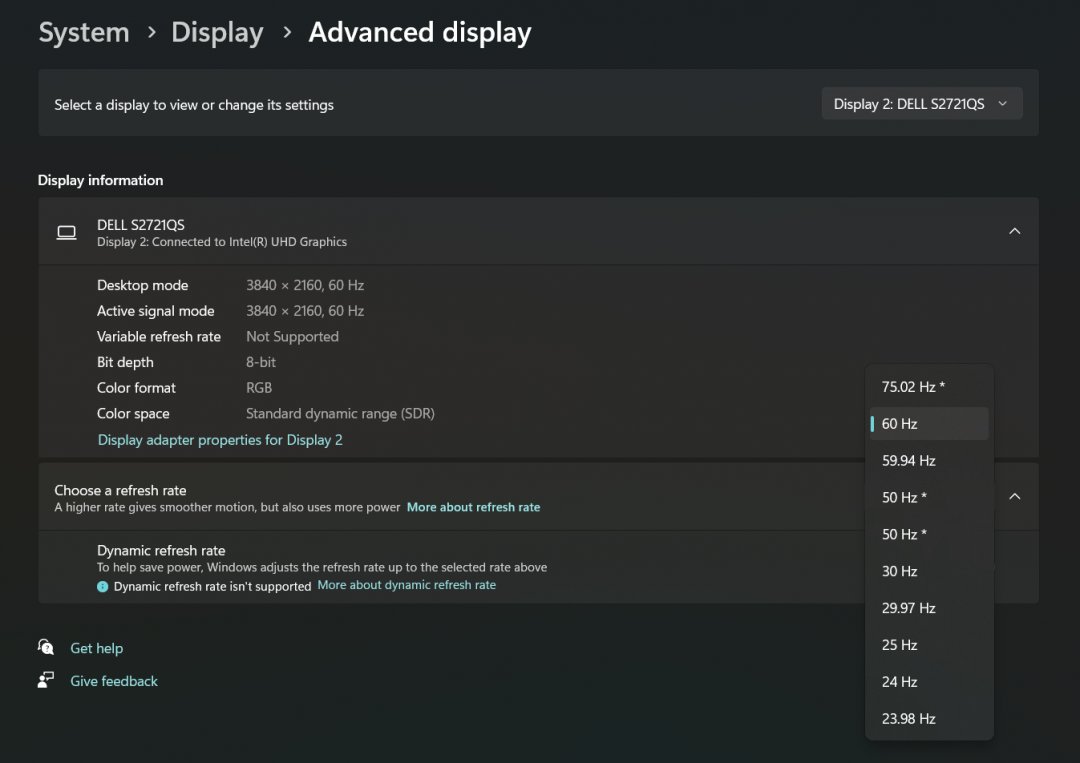This screenshot has width=1080, height=763.
Task: Pick the first 50 Hz * entry
Action: pyautogui.click(x=928, y=497)
